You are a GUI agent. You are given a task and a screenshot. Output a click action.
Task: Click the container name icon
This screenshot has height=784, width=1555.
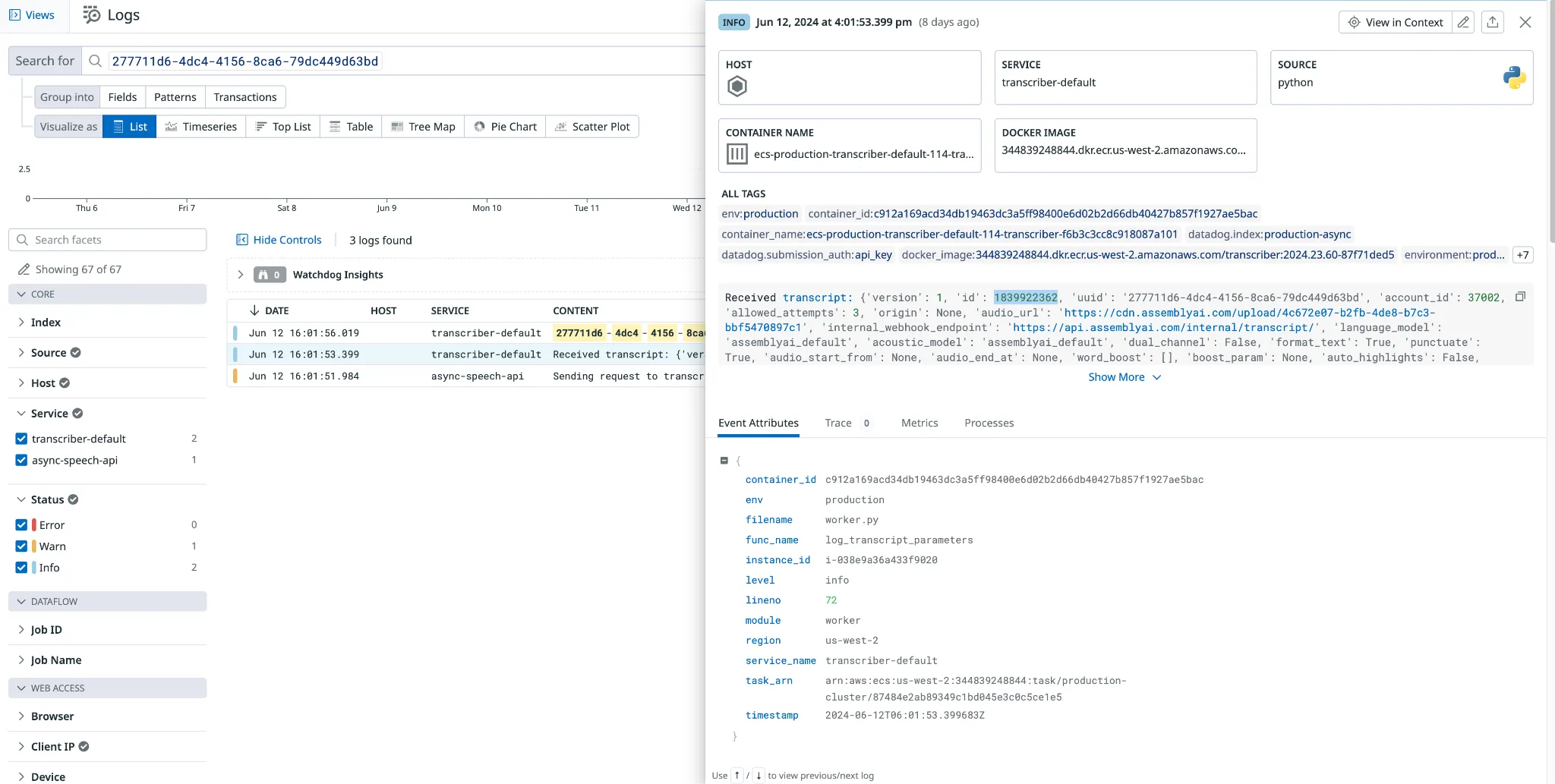pos(737,154)
